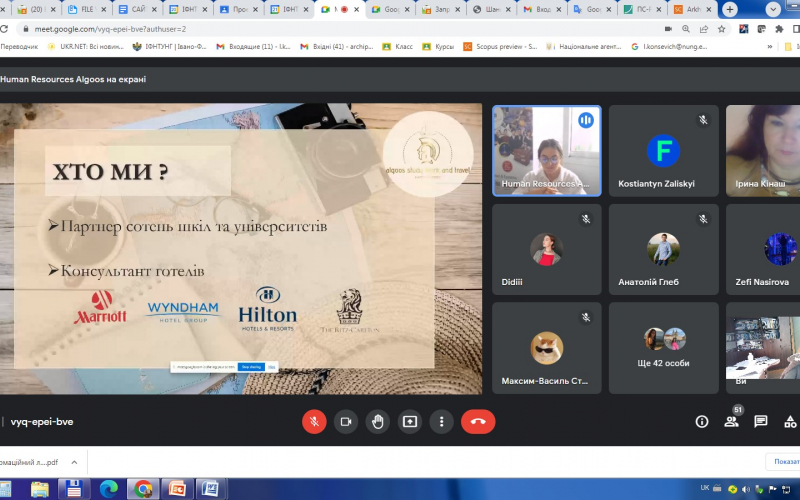Open the Класс bookmark
The image size is (800, 500).
click(x=397, y=46)
